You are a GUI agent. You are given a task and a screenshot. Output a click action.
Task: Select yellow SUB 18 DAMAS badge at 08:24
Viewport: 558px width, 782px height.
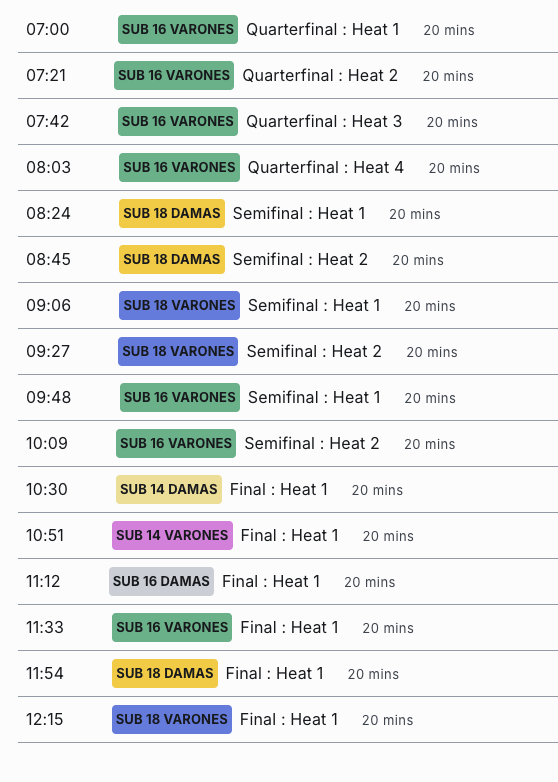[172, 213]
